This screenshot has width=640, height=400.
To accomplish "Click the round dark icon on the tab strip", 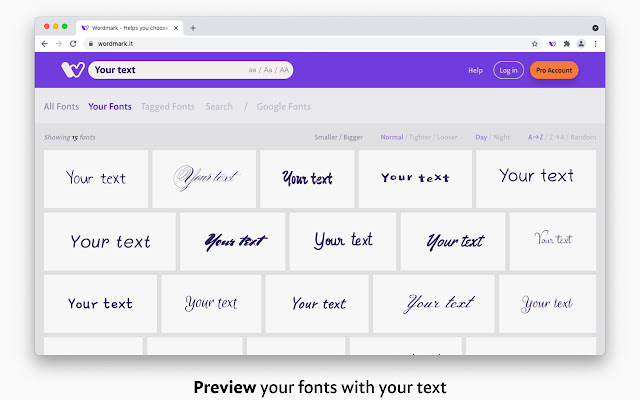I will (x=595, y=28).
